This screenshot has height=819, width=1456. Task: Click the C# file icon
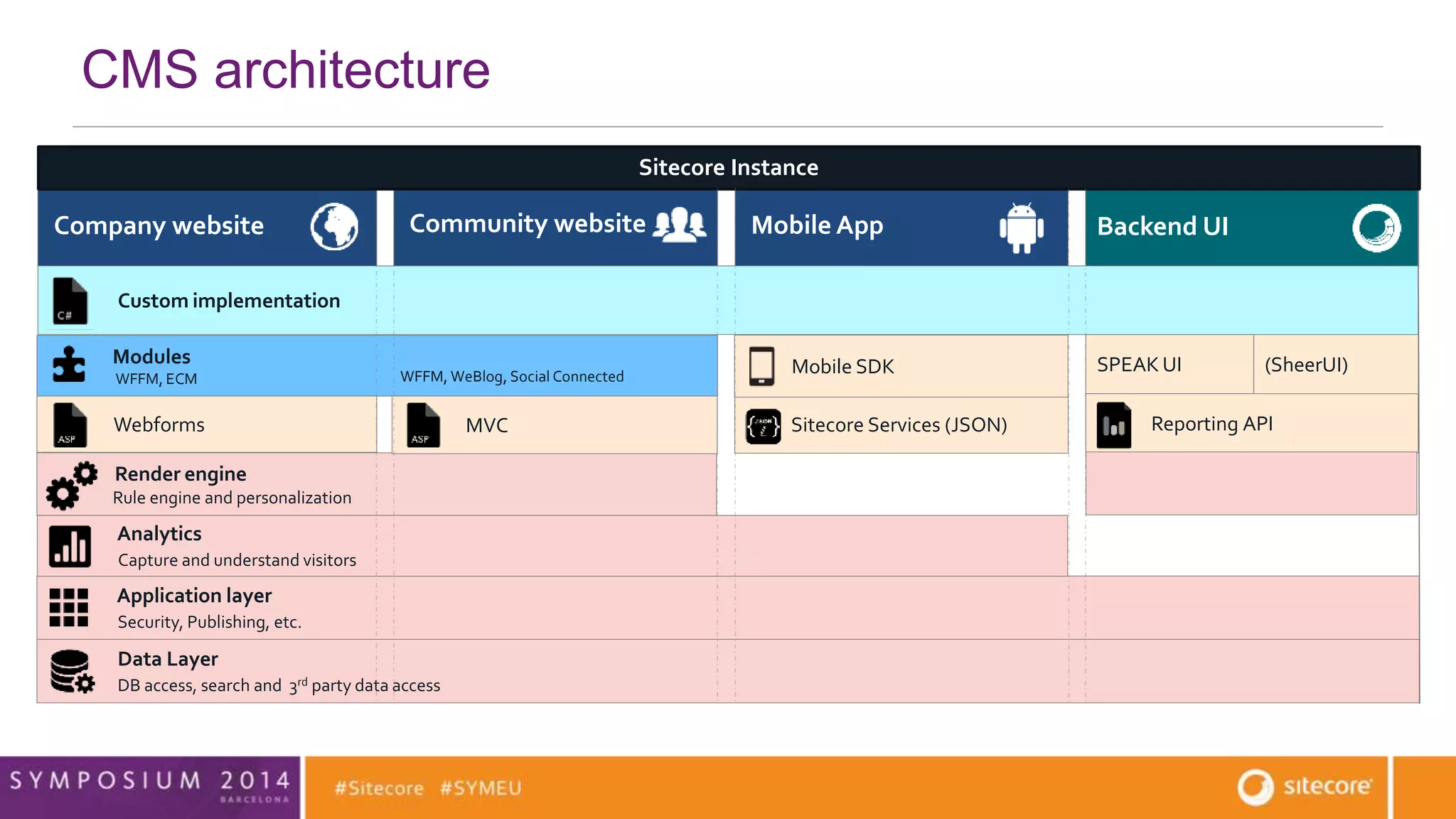point(70,301)
